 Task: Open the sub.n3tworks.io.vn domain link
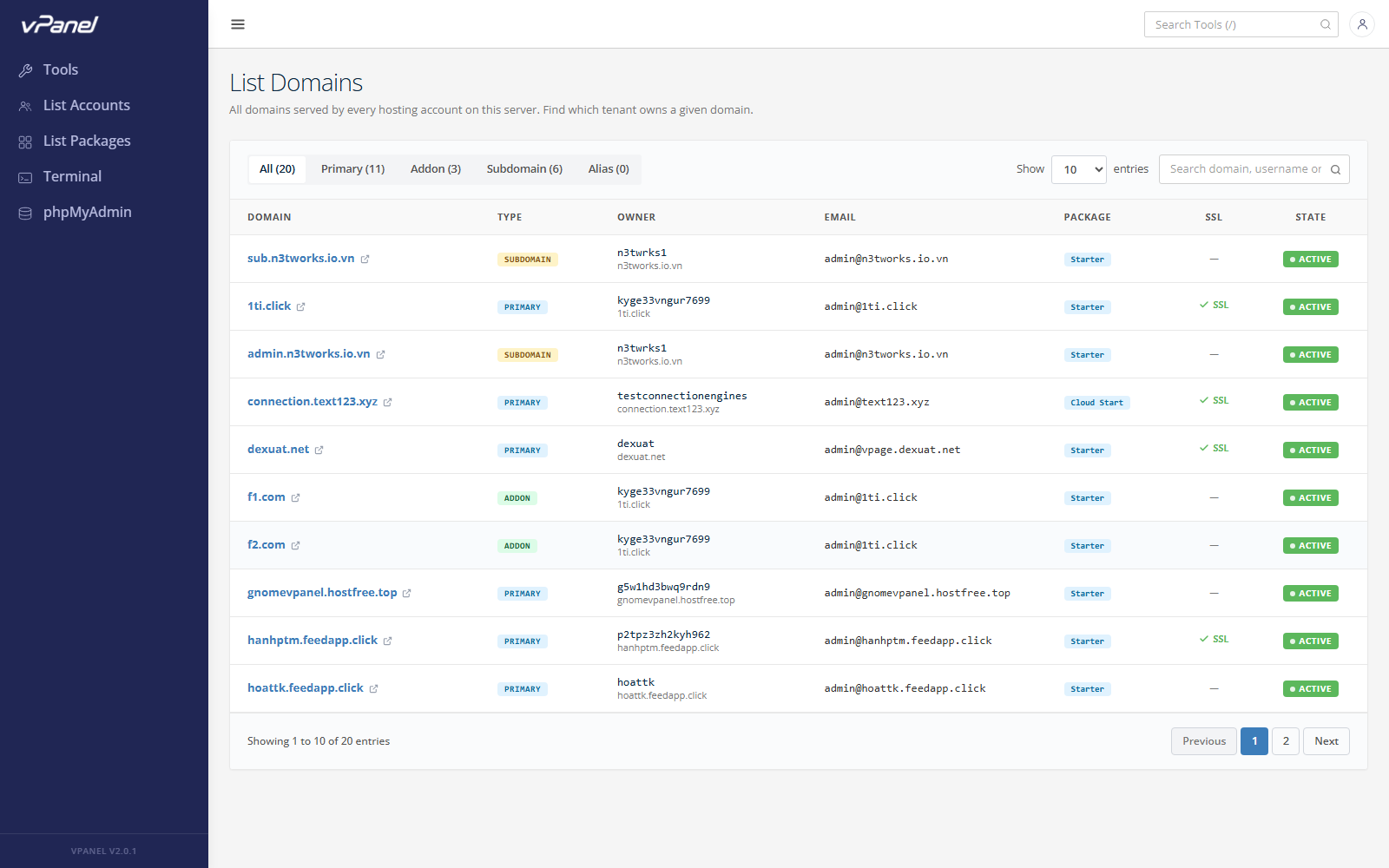coord(301,258)
